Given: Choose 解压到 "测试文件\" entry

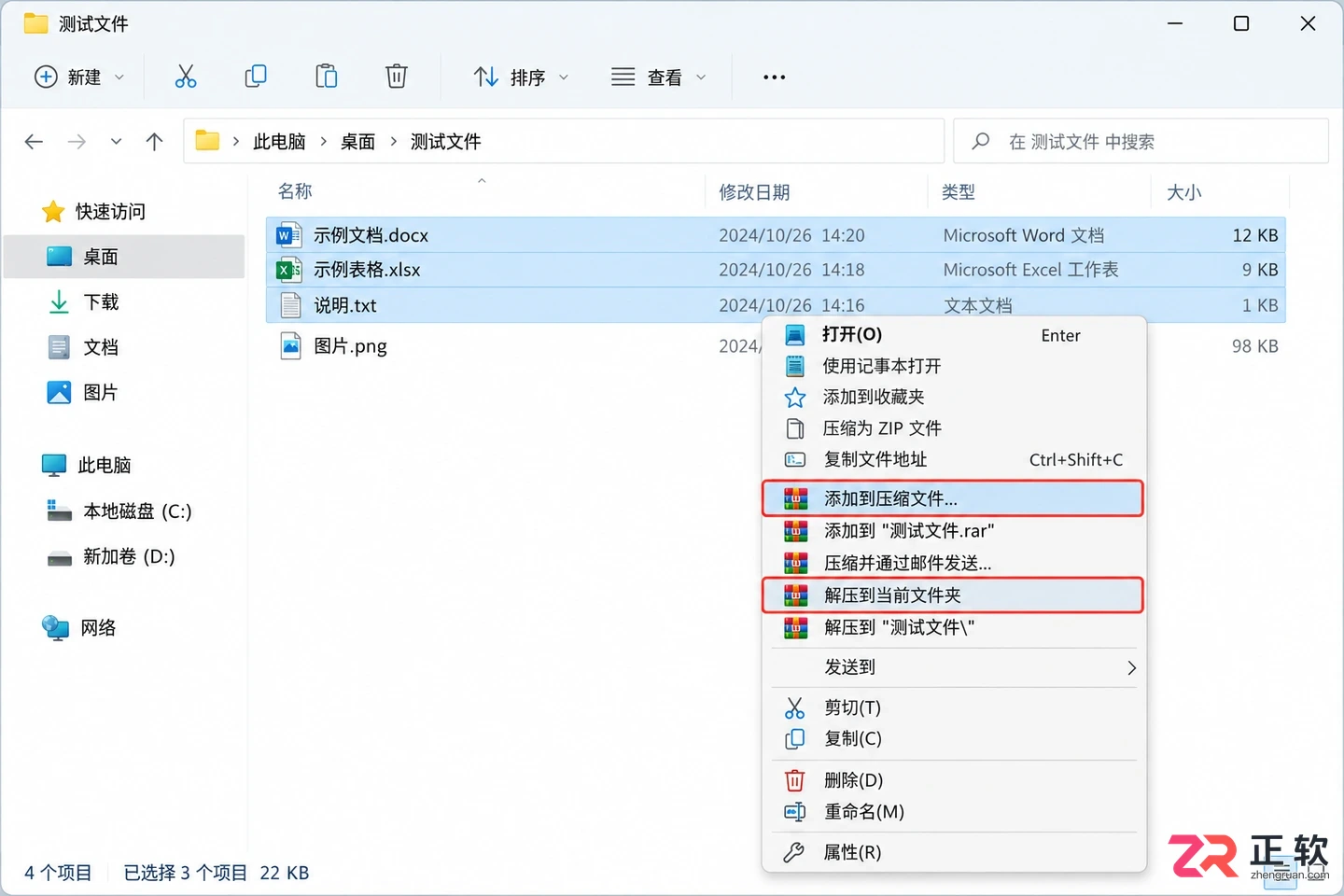Looking at the screenshot, I should [x=954, y=627].
